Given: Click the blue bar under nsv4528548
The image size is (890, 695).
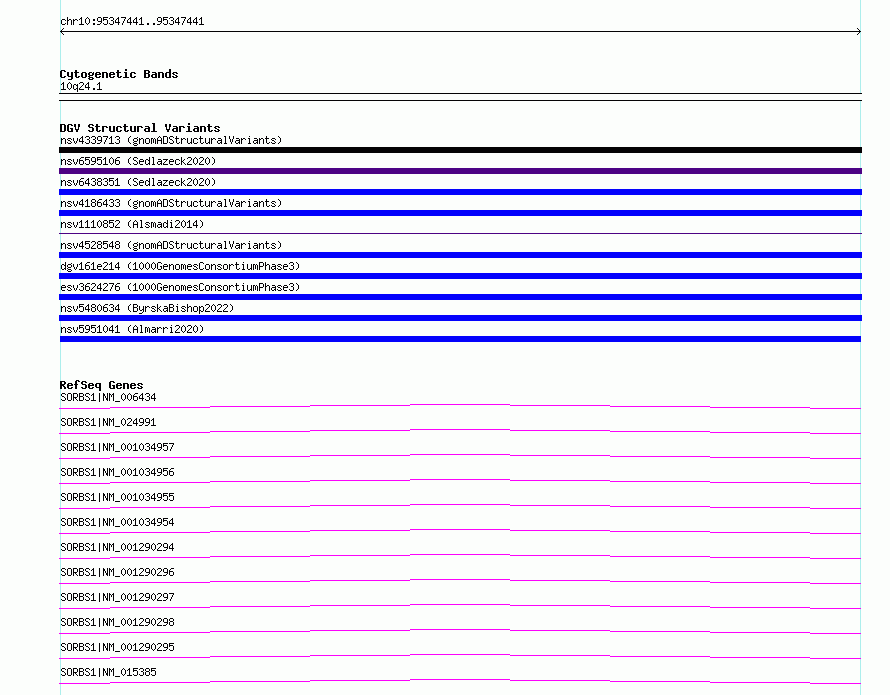Looking at the screenshot, I should [x=460, y=255].
